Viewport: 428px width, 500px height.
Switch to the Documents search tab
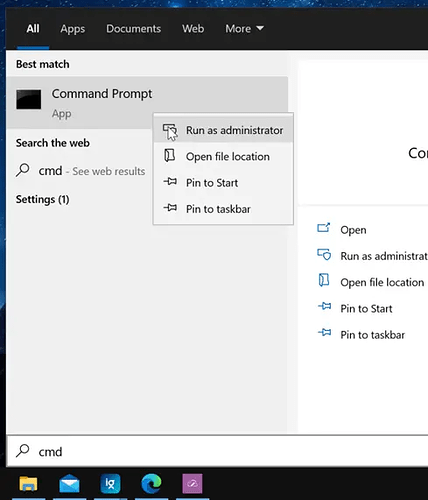133,29
